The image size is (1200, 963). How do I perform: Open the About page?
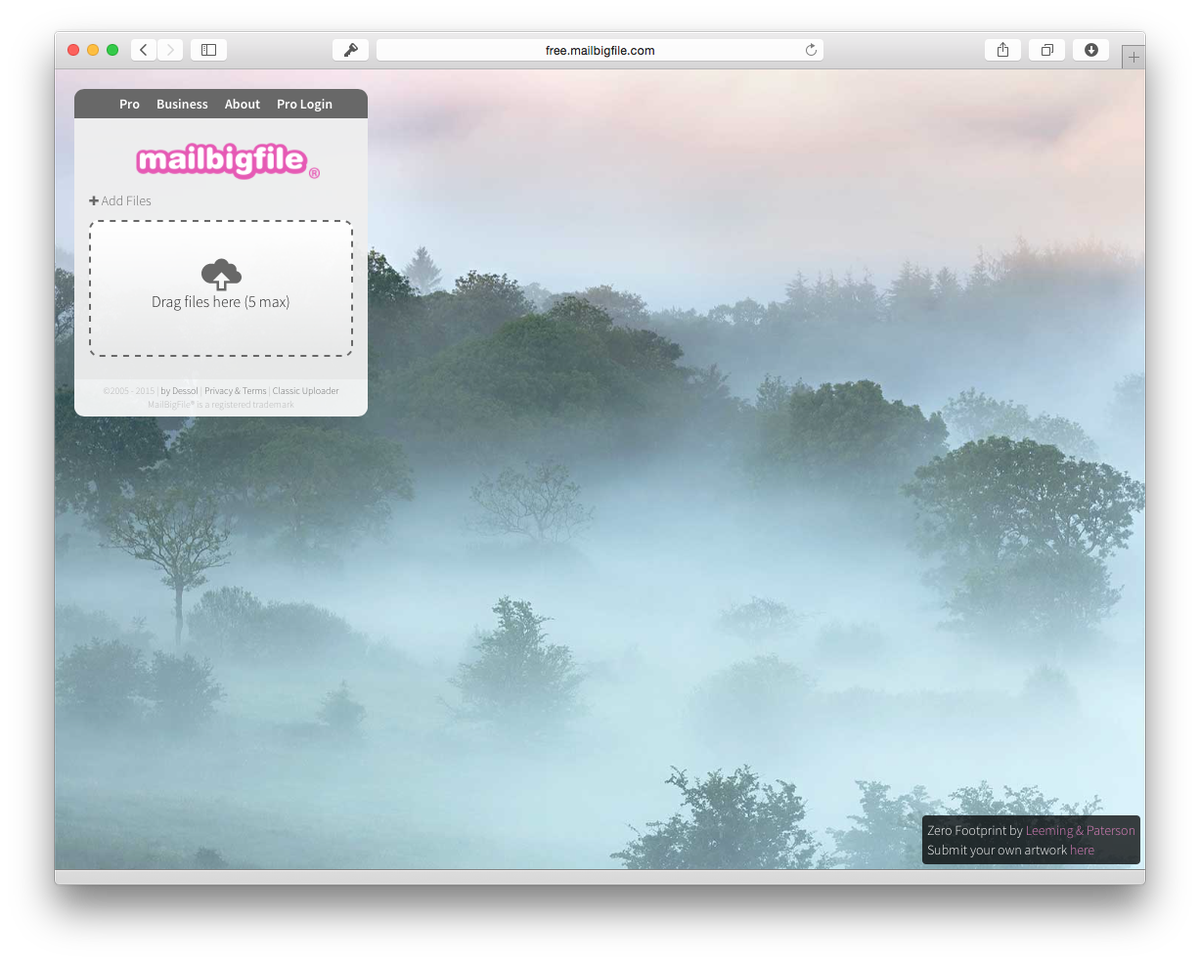[242, 103]
